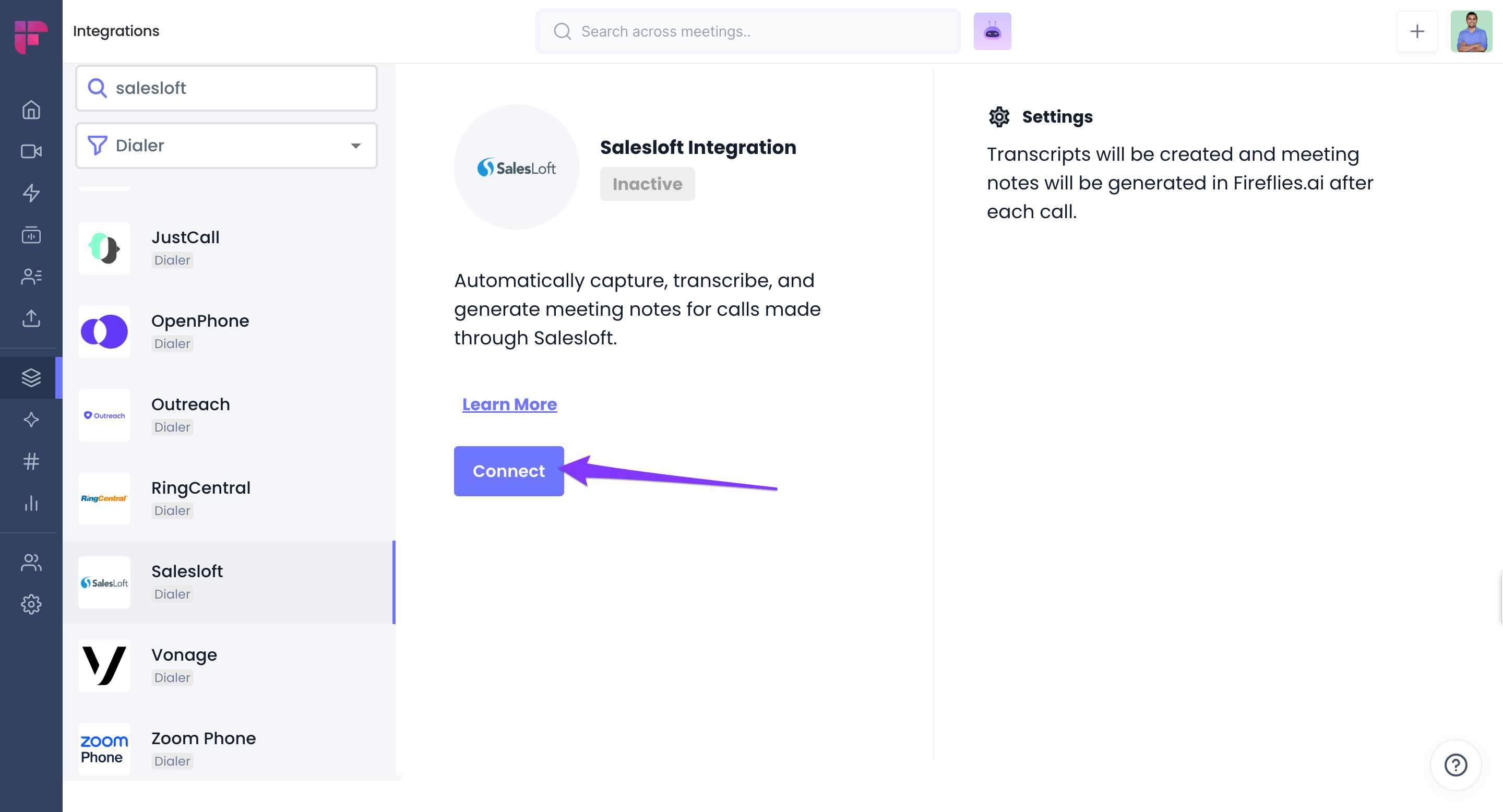Select the Salesloft integration item

point(229,582)
